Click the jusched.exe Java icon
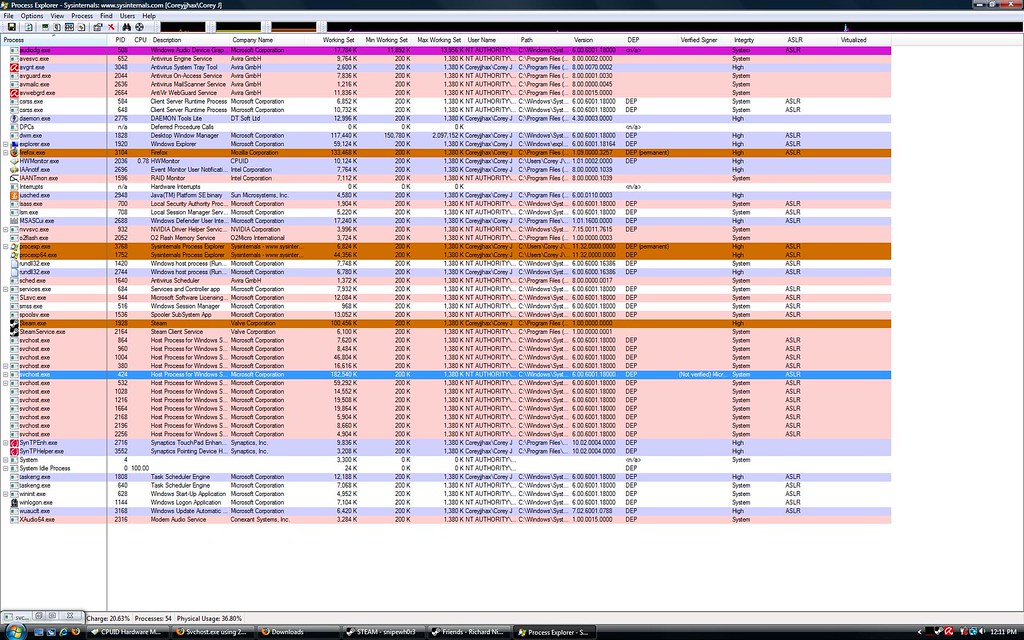The image size is (1024, 640). [x=14, y=195]
